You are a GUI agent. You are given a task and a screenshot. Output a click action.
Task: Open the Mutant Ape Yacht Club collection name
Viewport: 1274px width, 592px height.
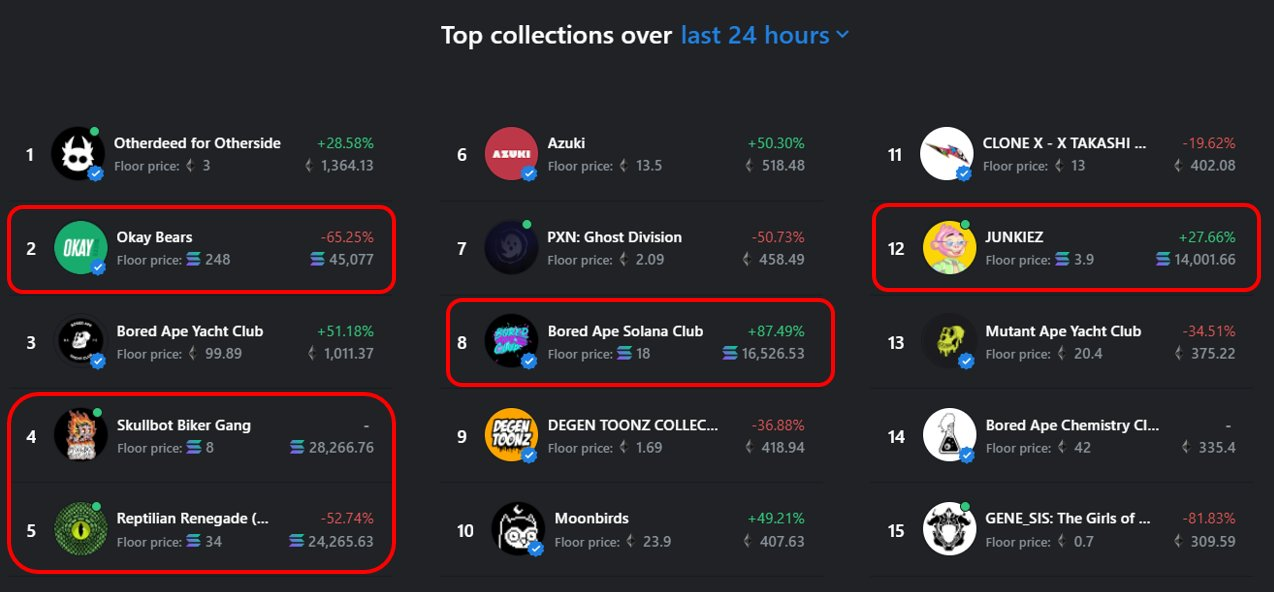tap(1063, 331)
